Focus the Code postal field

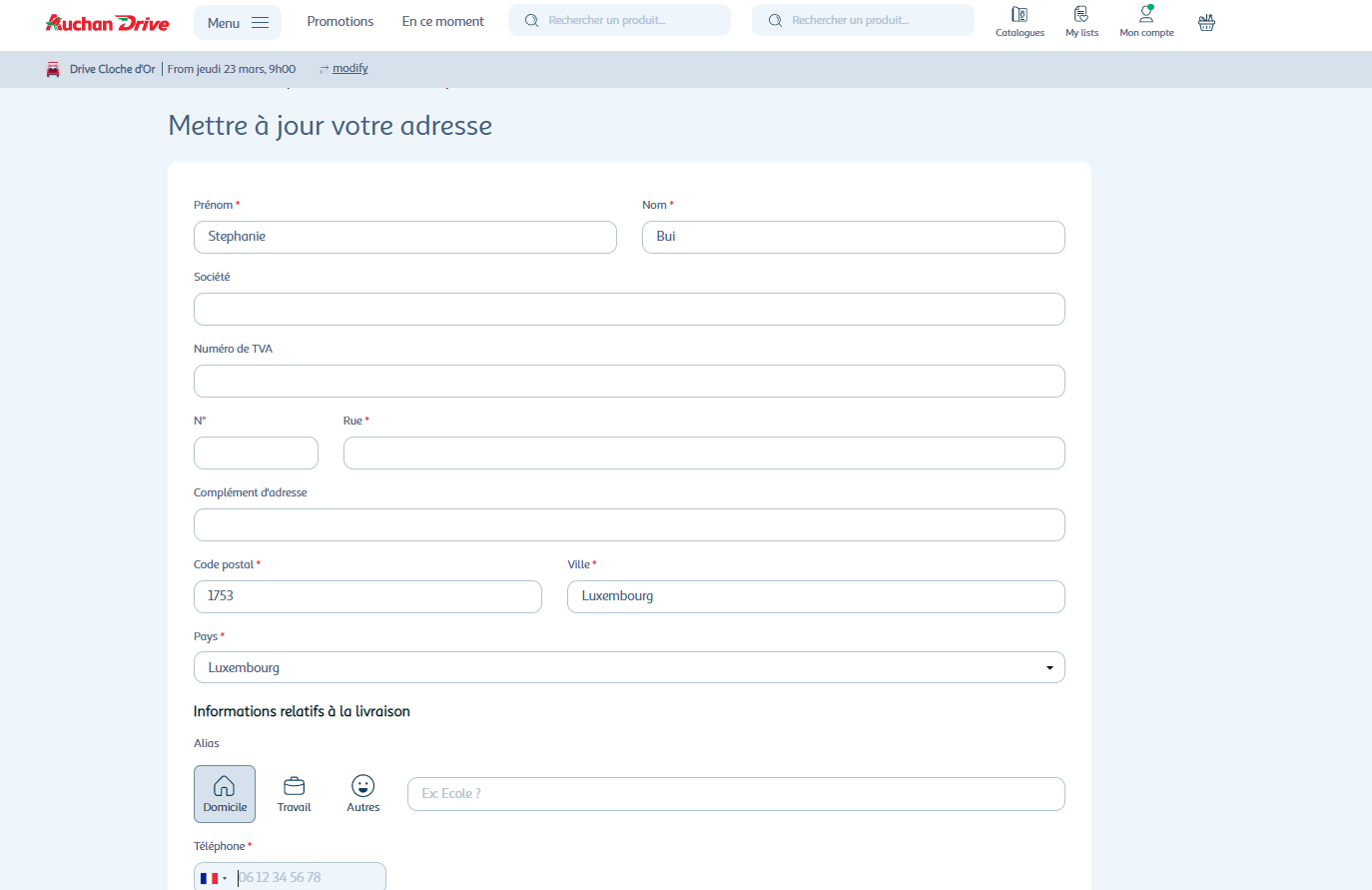point(367,596)
